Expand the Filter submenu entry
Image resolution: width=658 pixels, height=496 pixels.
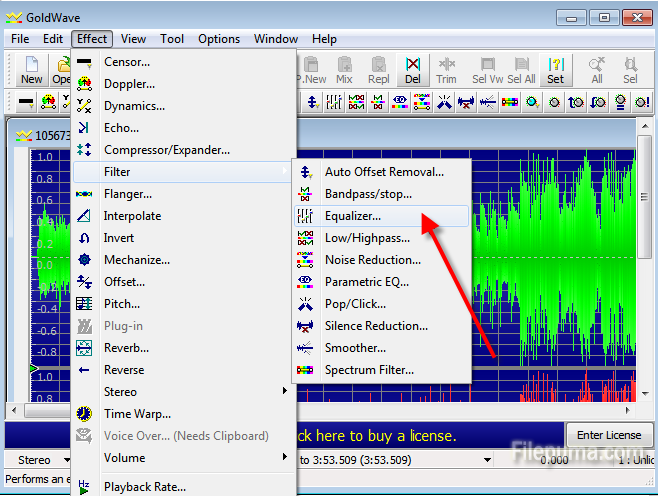tap(117, 172)
